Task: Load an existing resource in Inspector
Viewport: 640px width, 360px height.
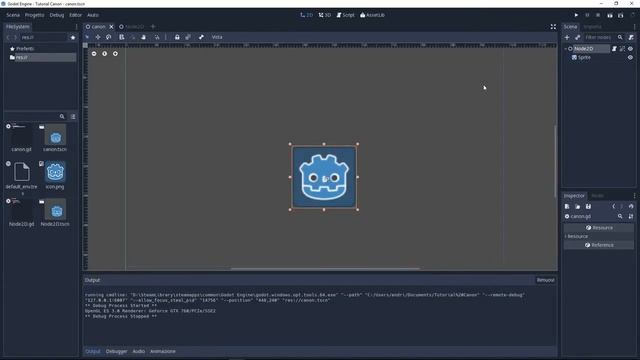Action: click(578, 207)
